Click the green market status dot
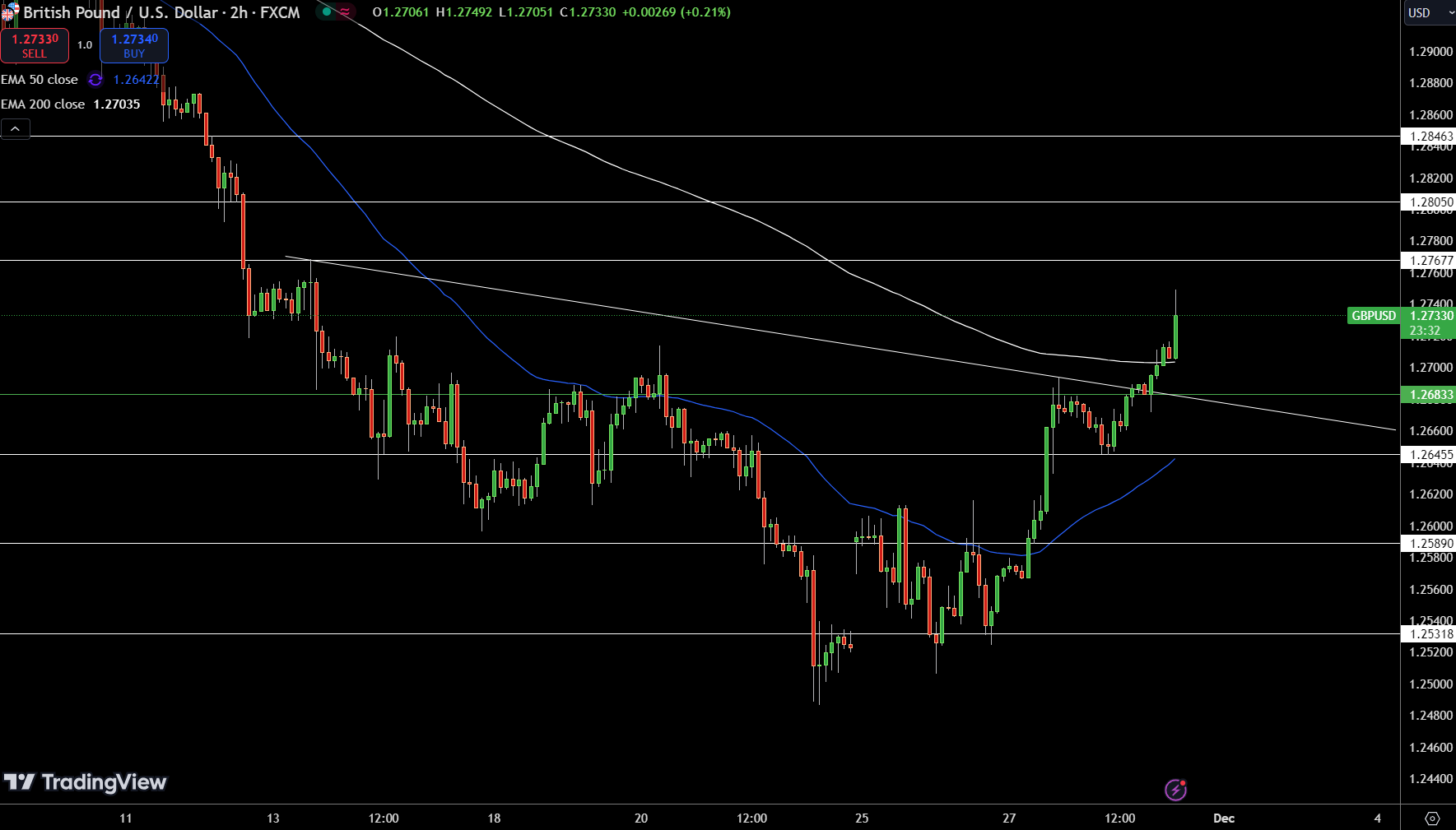The image size is (1456, 830). pos(327,12)
